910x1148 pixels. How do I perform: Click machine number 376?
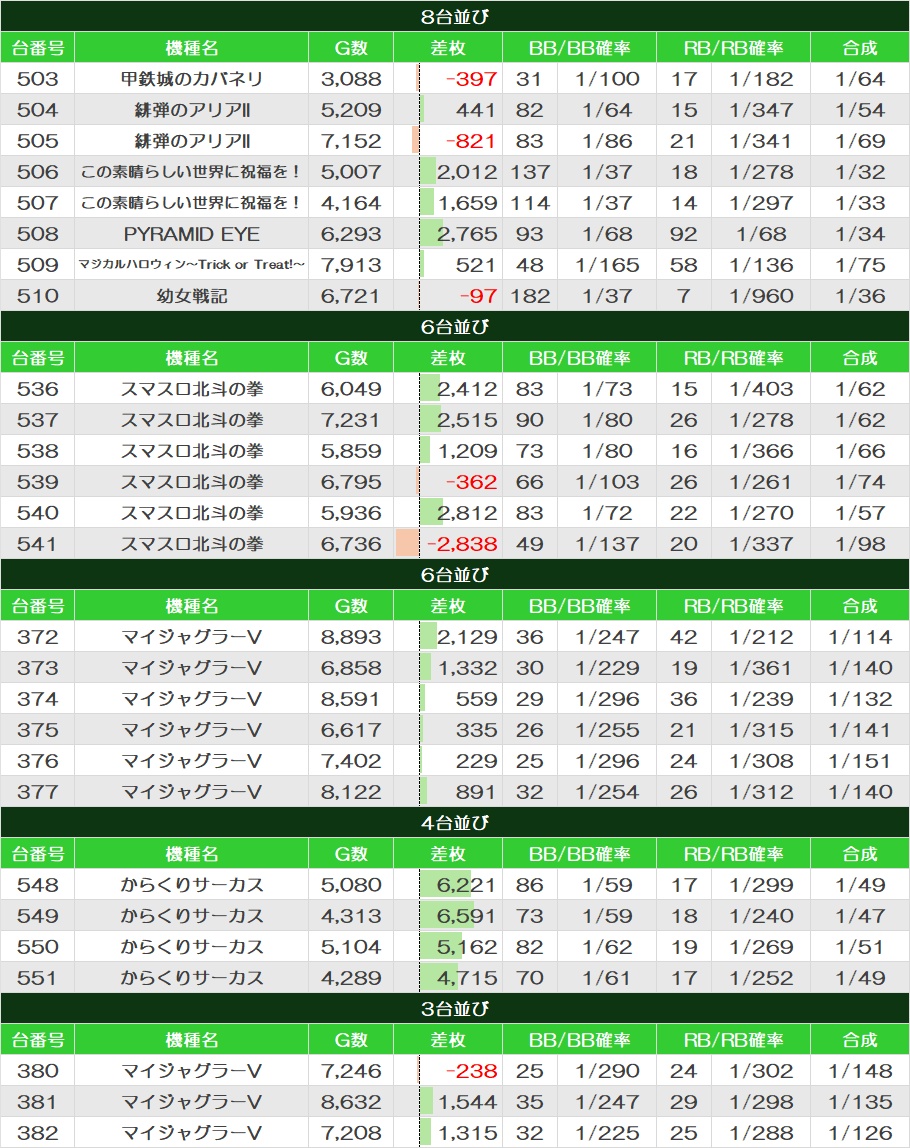(x=37, y=761)
